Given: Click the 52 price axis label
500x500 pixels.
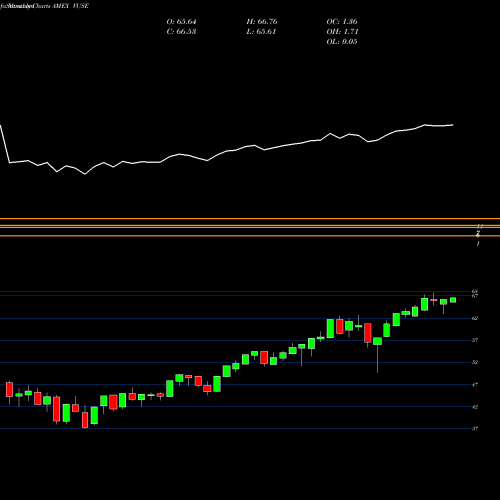Looking at the screenshot, I should click(475, 362).
